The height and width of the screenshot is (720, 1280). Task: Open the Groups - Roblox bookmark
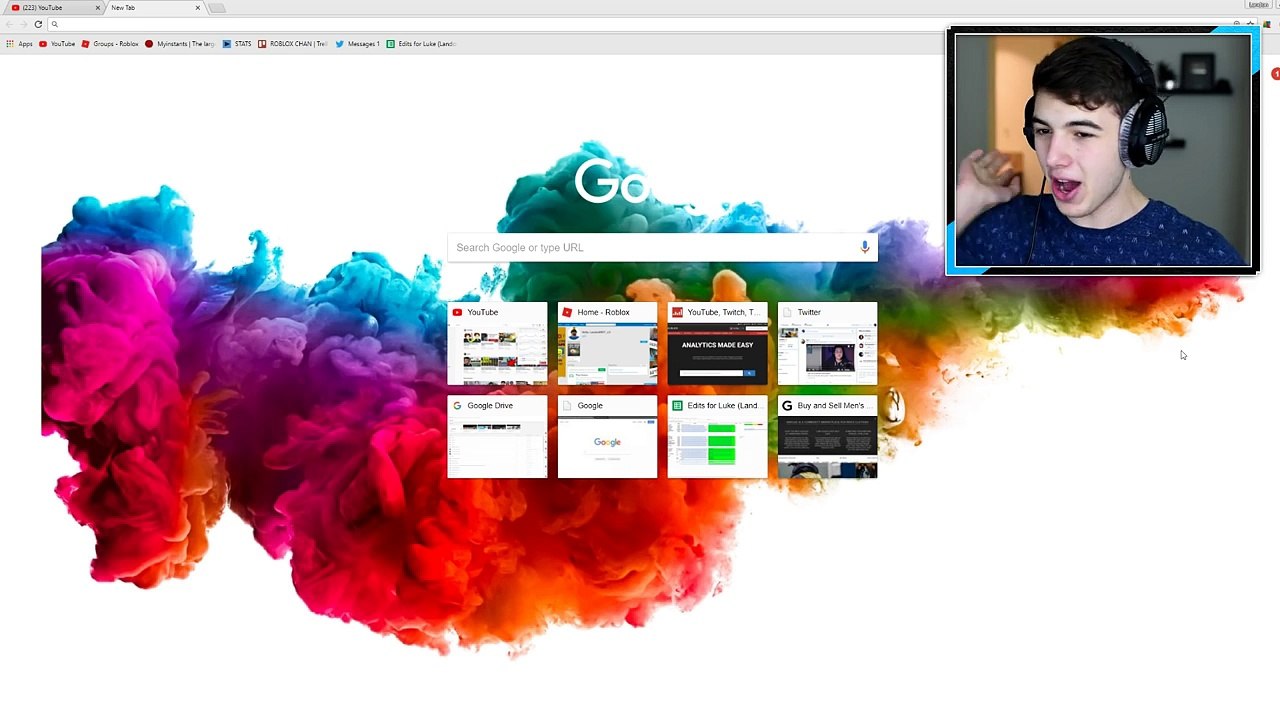[110, 44]
